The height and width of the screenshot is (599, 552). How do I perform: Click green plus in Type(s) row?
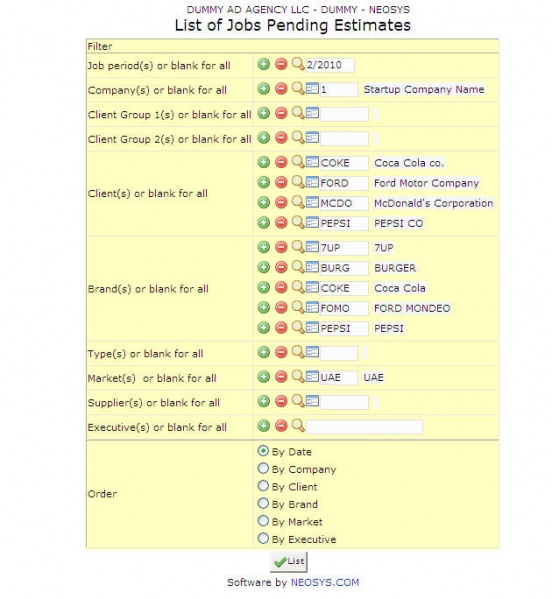coord(264,352)
